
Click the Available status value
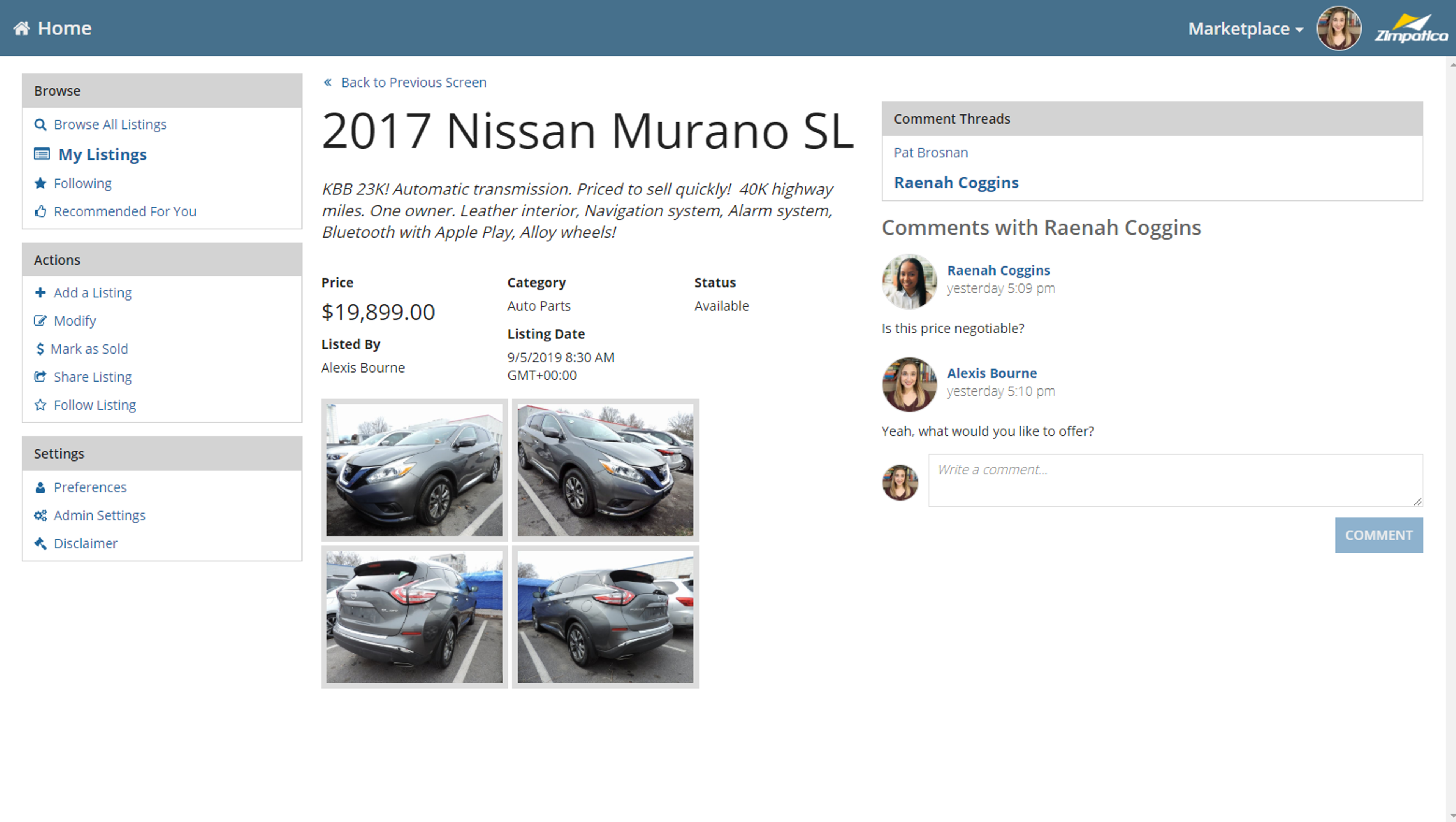(x=721, y=305)
